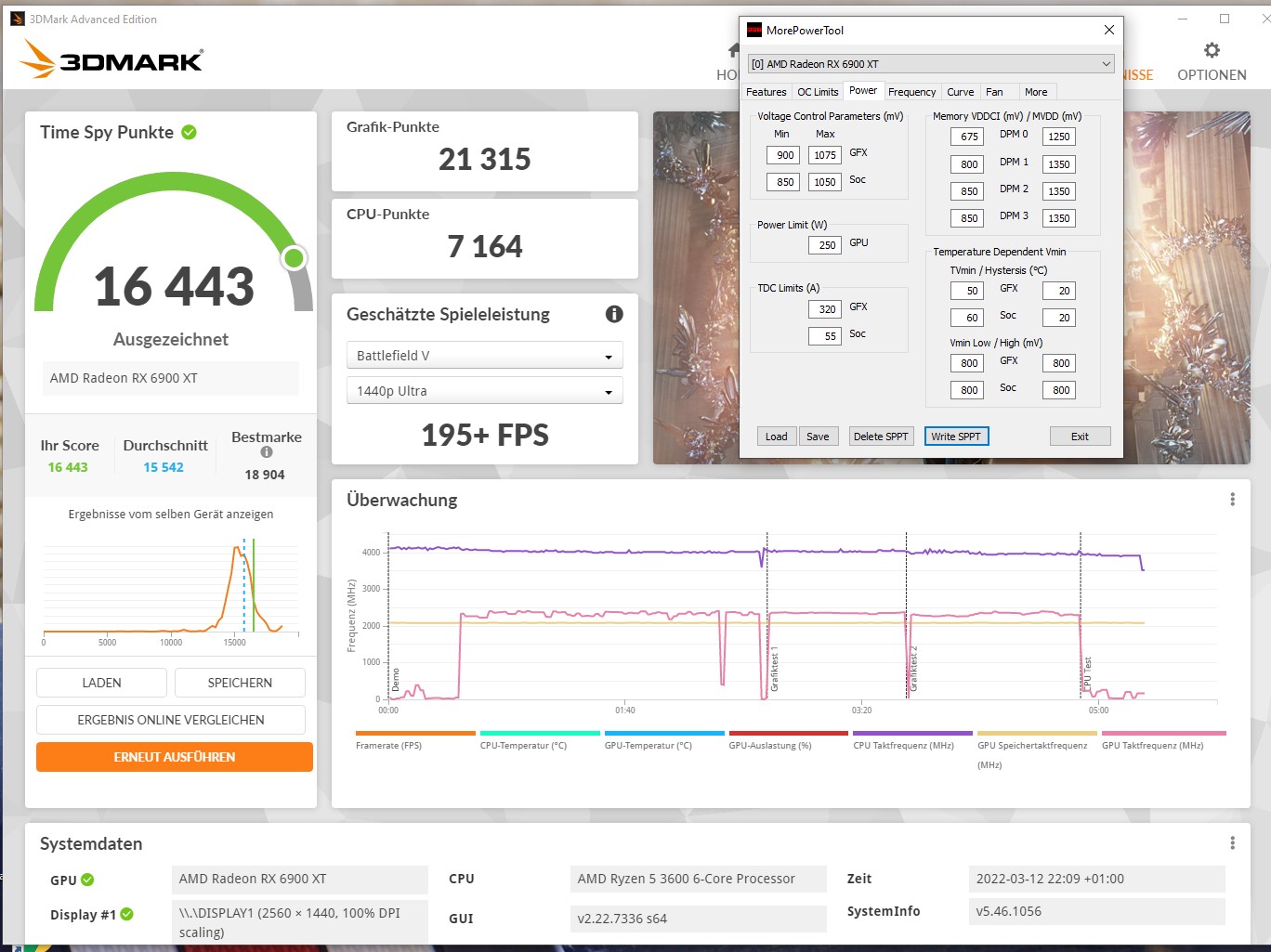This screenshot has height=952, width=1271.
Task: Open the Battlefield V game dropdown
Action: pos(484,356)
